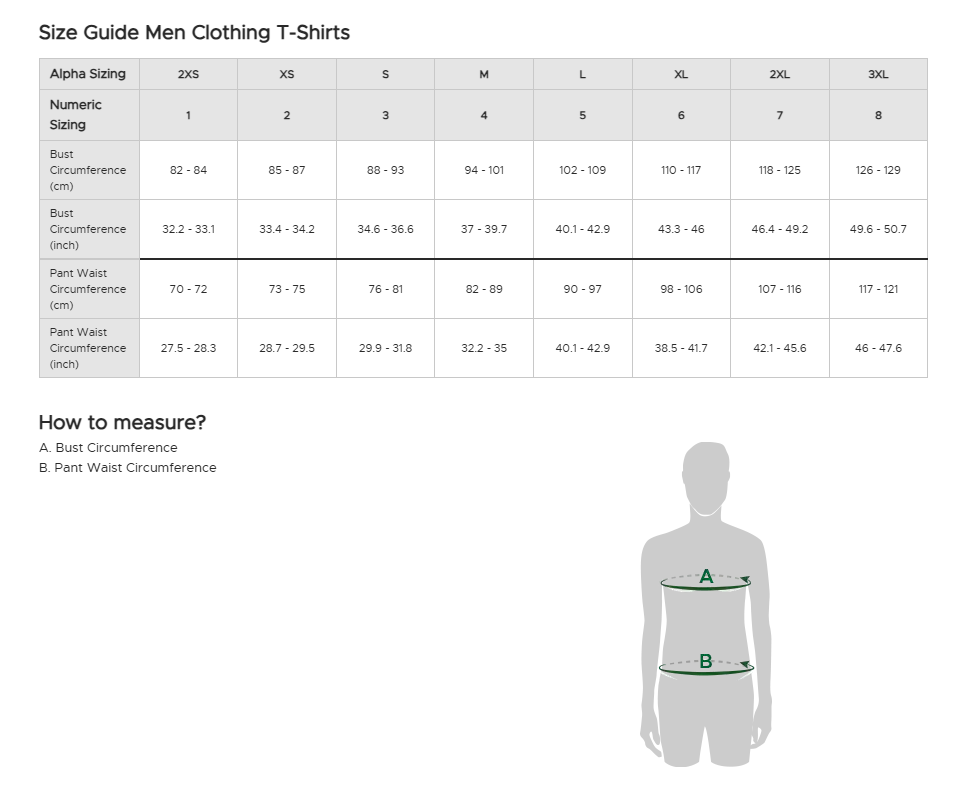Select the bust cell reading 94 - 101
The width and height of the screenshot is (967, 810).
[484, 170]
